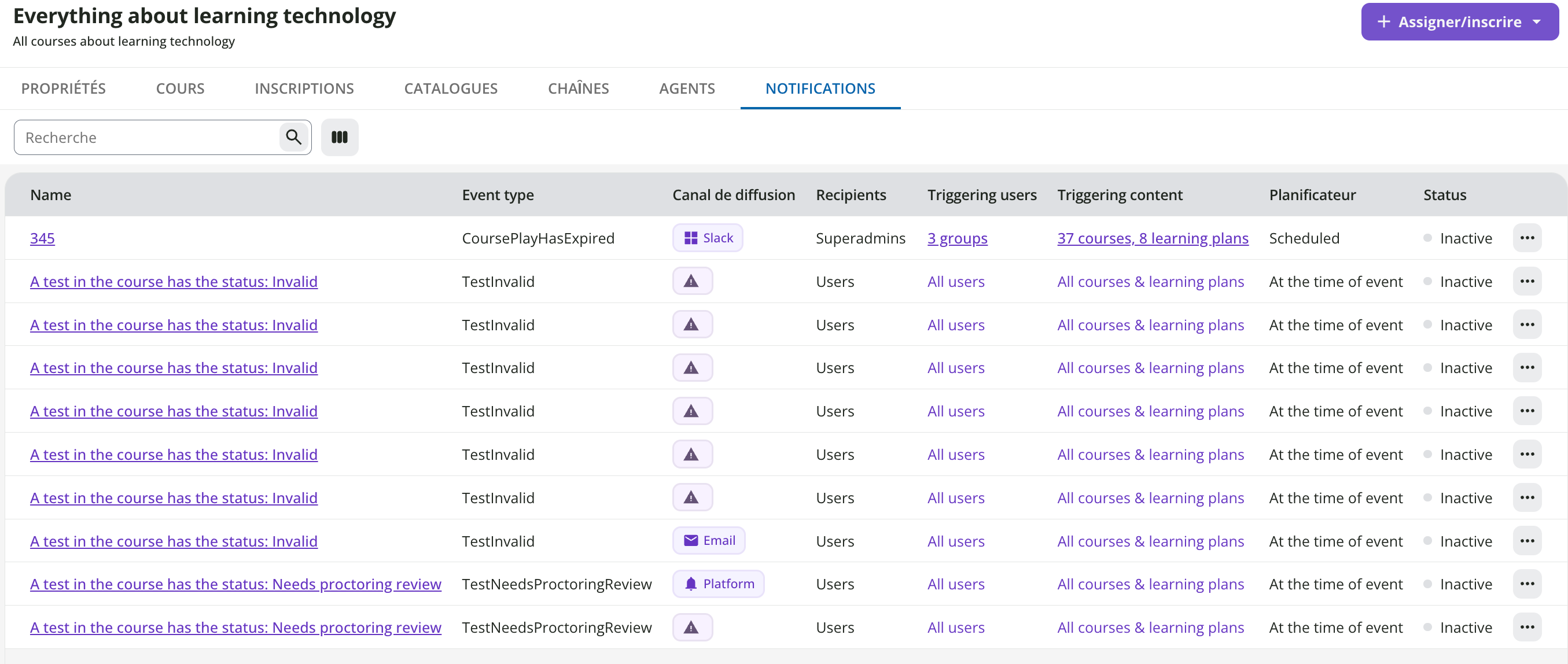Switch to the COURS tab
Image resolution: width=1568 pixels, height=664 pixels.
(x=180, y=88)
